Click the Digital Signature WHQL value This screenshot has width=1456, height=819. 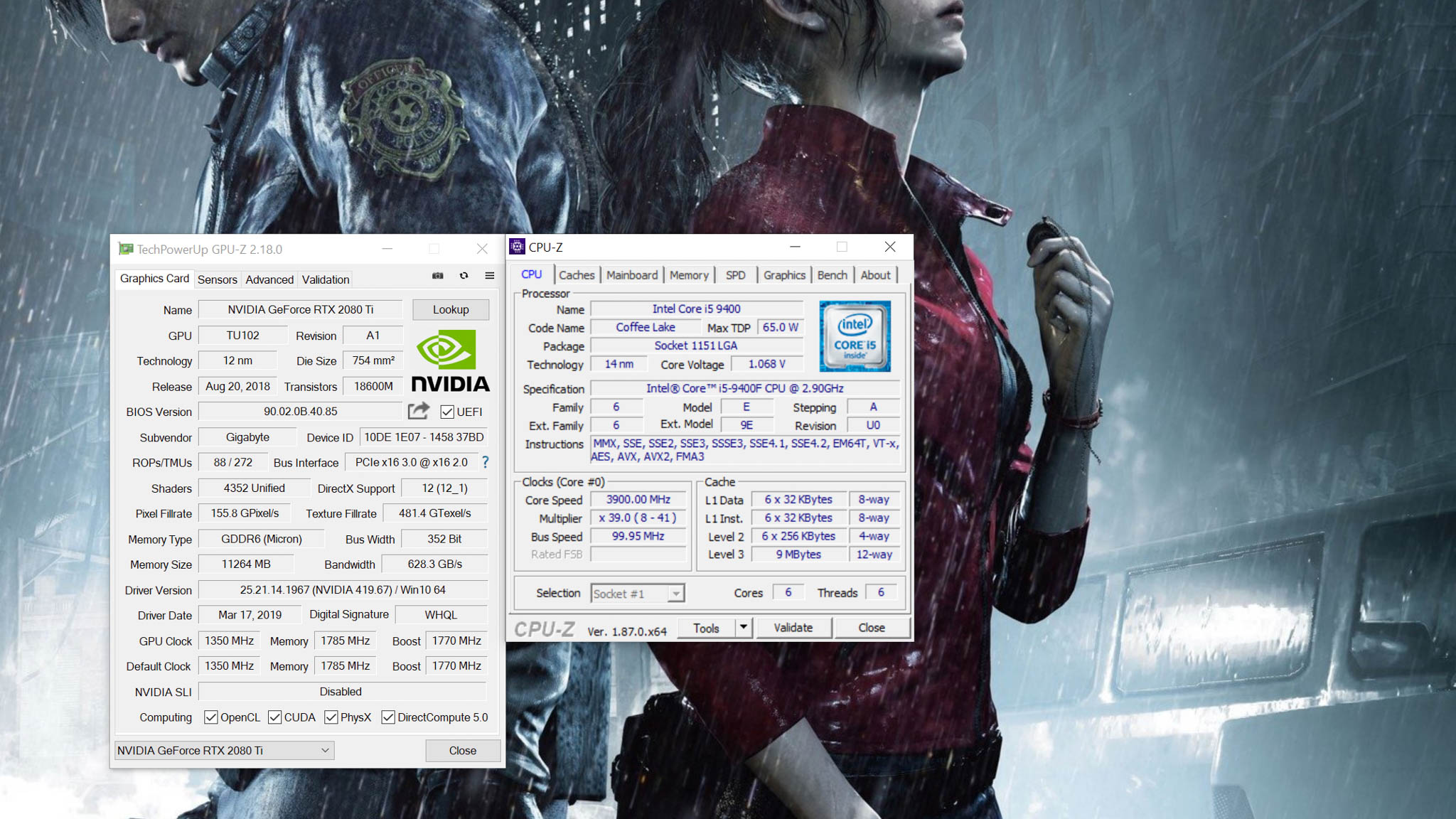[441, 614]
